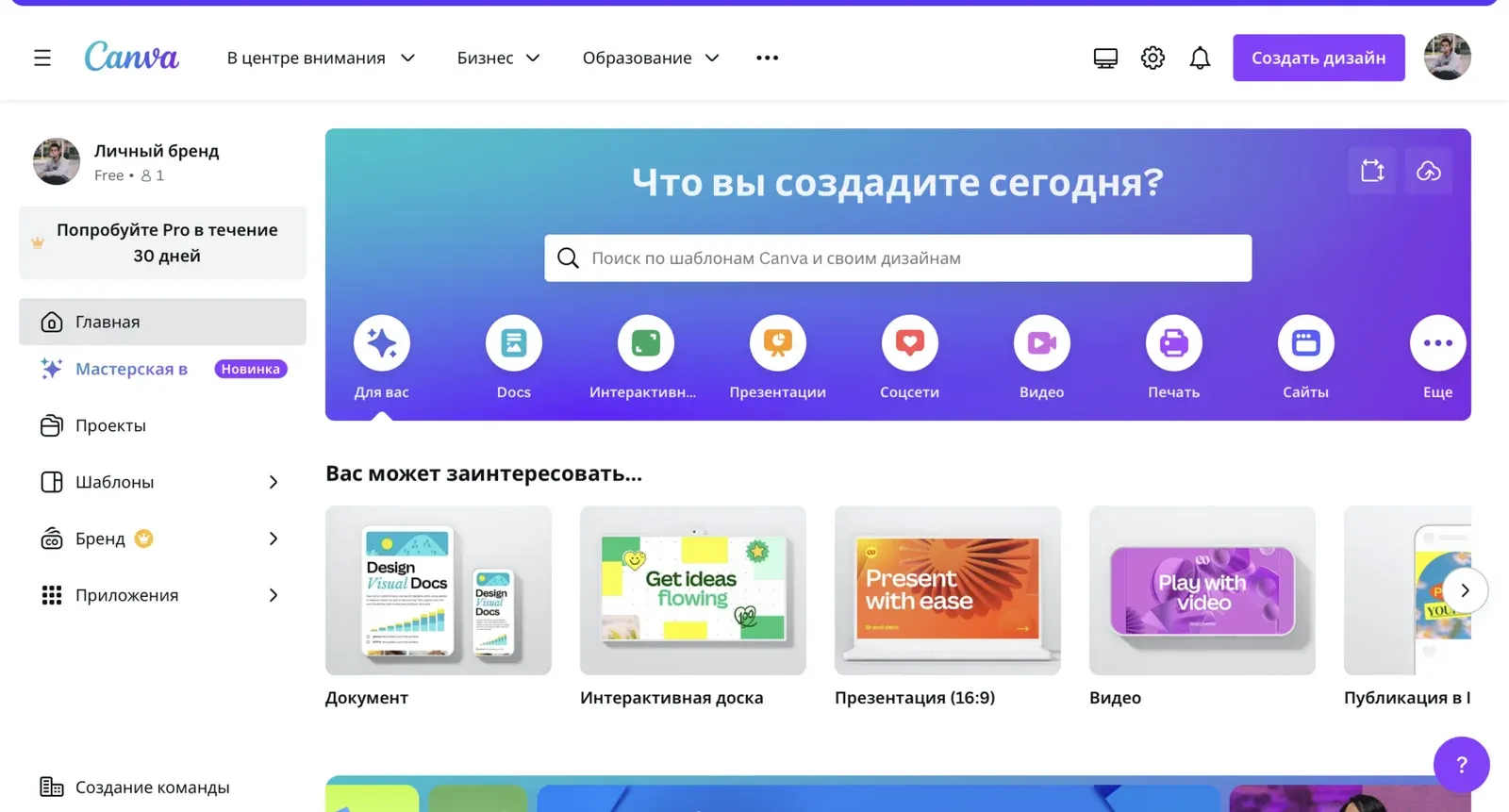Open the Еще more categories icon
This screenshot has width=1509, height=812.
(x=1438, y=342)
